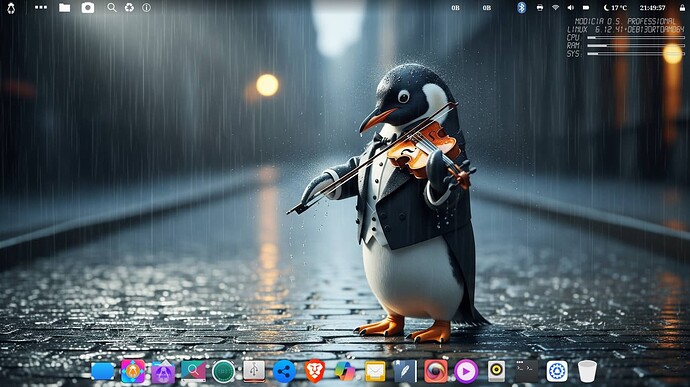The height and width of the screenshot is (387, 690).
Task: Launch the USB drive utility in dock
Action: coord(254,371)
